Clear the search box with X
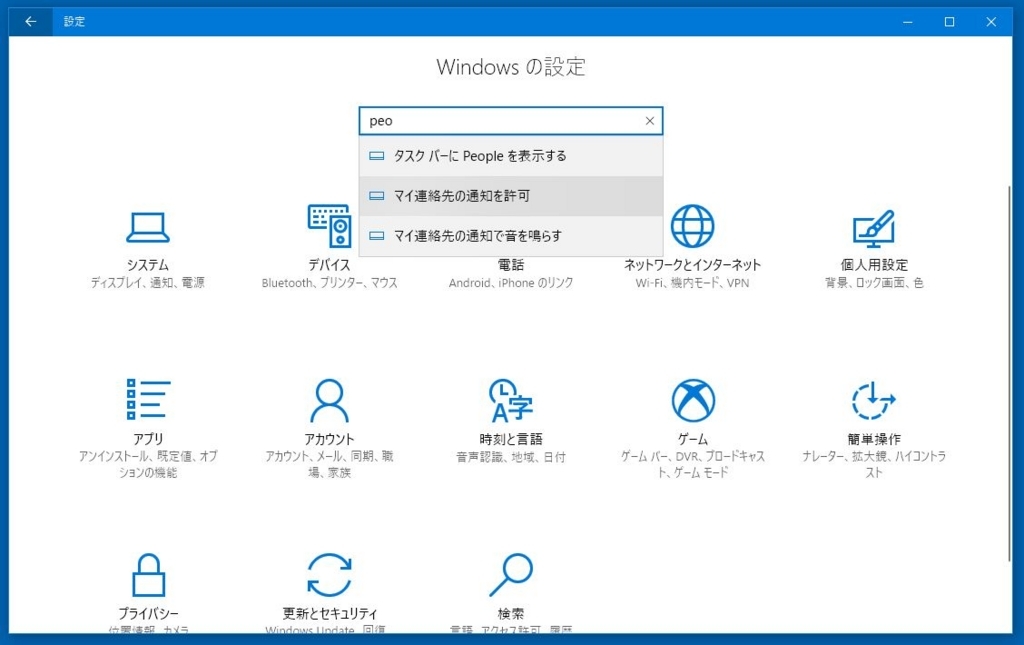The width and height of the screenshot is (1024, 645). pos(650,121)
